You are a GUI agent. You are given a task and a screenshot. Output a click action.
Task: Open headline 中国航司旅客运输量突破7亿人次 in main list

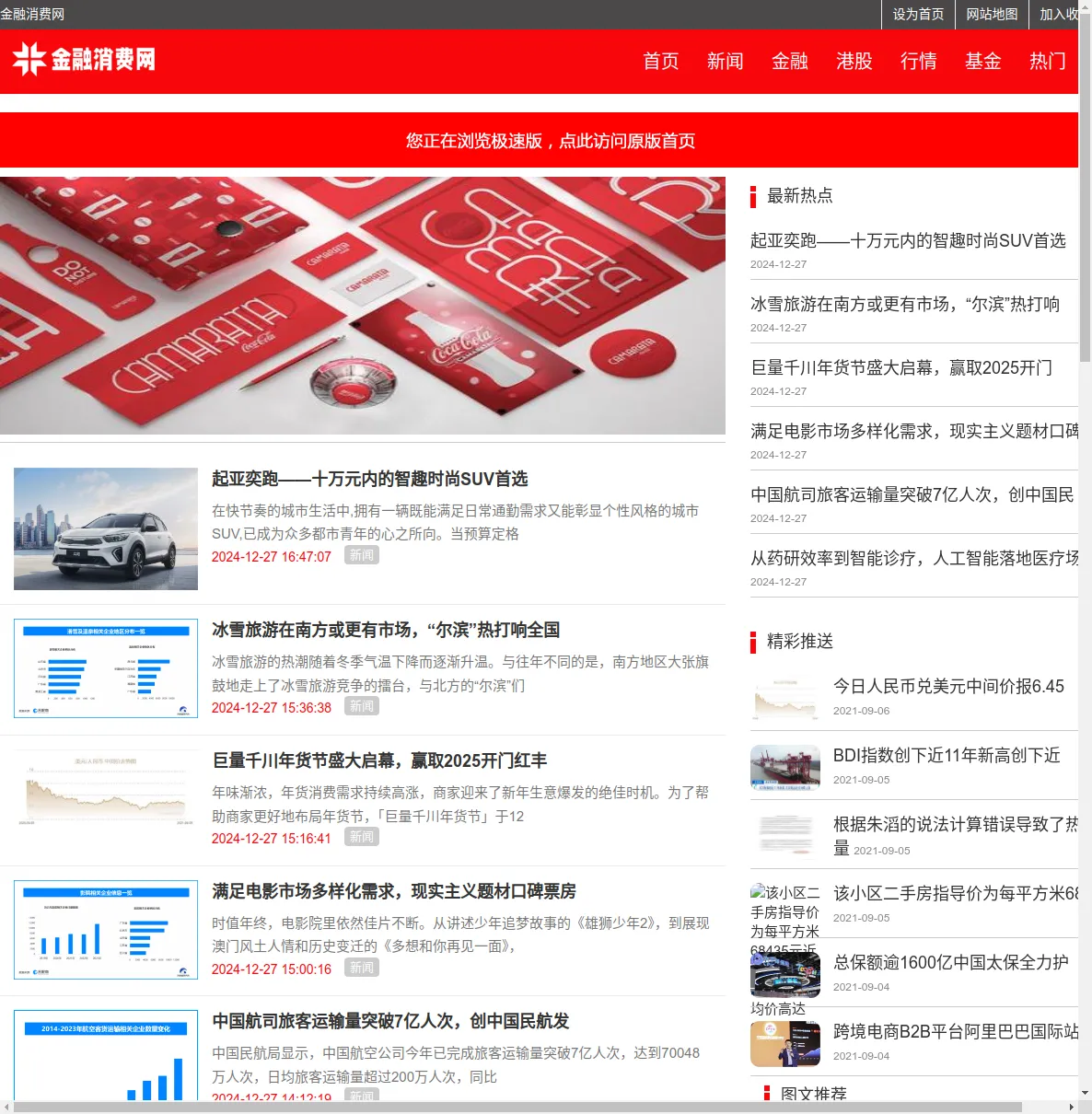point(390,1021)
